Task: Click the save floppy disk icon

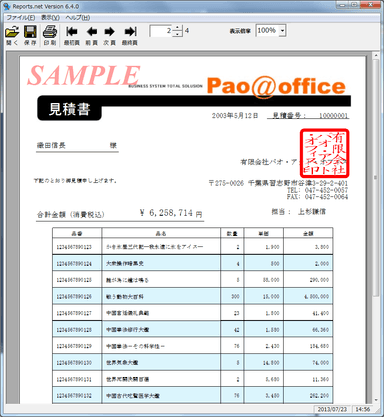Action: pyautogui.click(x=30, y=32)
